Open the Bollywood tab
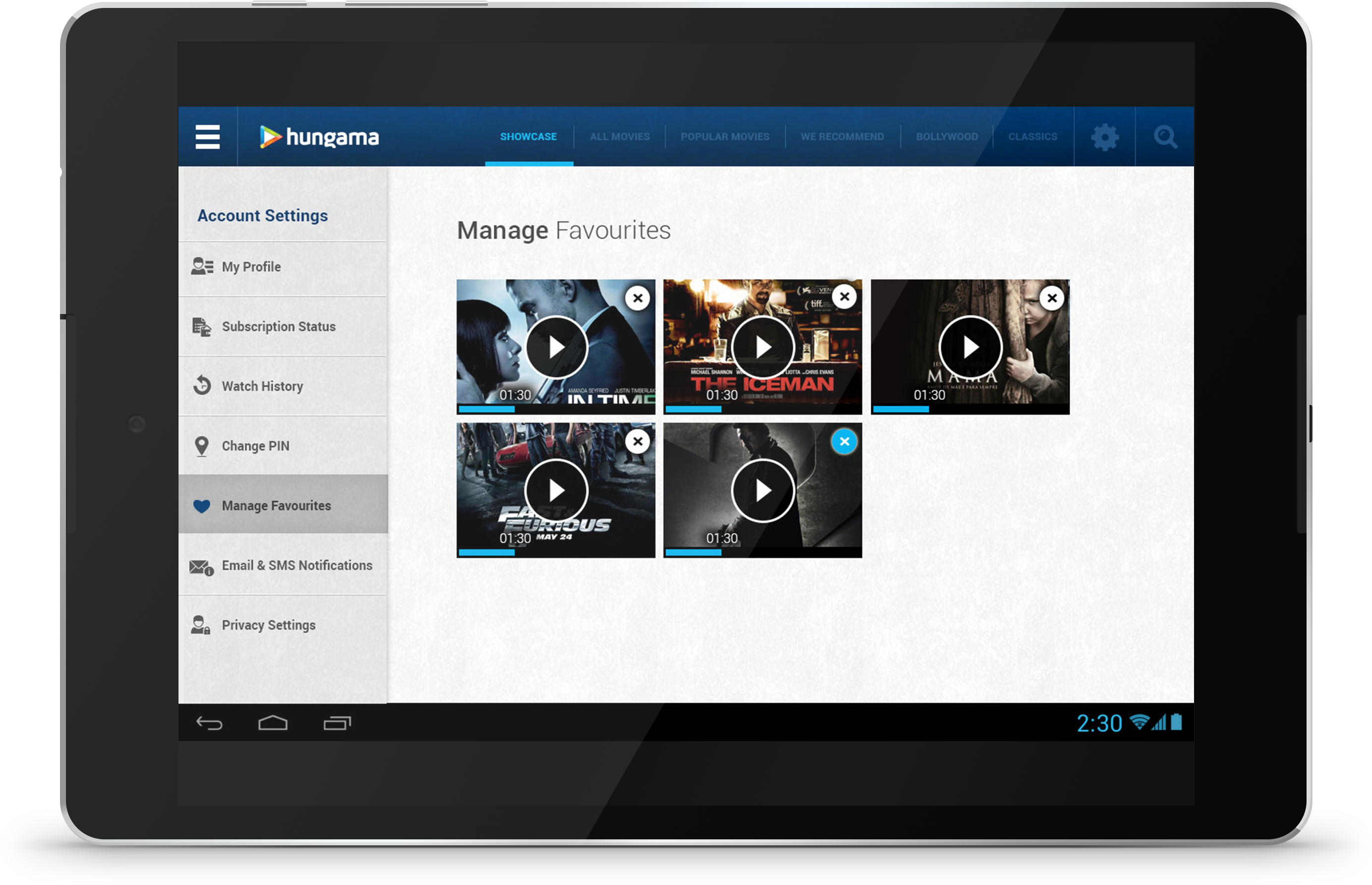The height and width of the screenshot is (885, 1372). 947,137
